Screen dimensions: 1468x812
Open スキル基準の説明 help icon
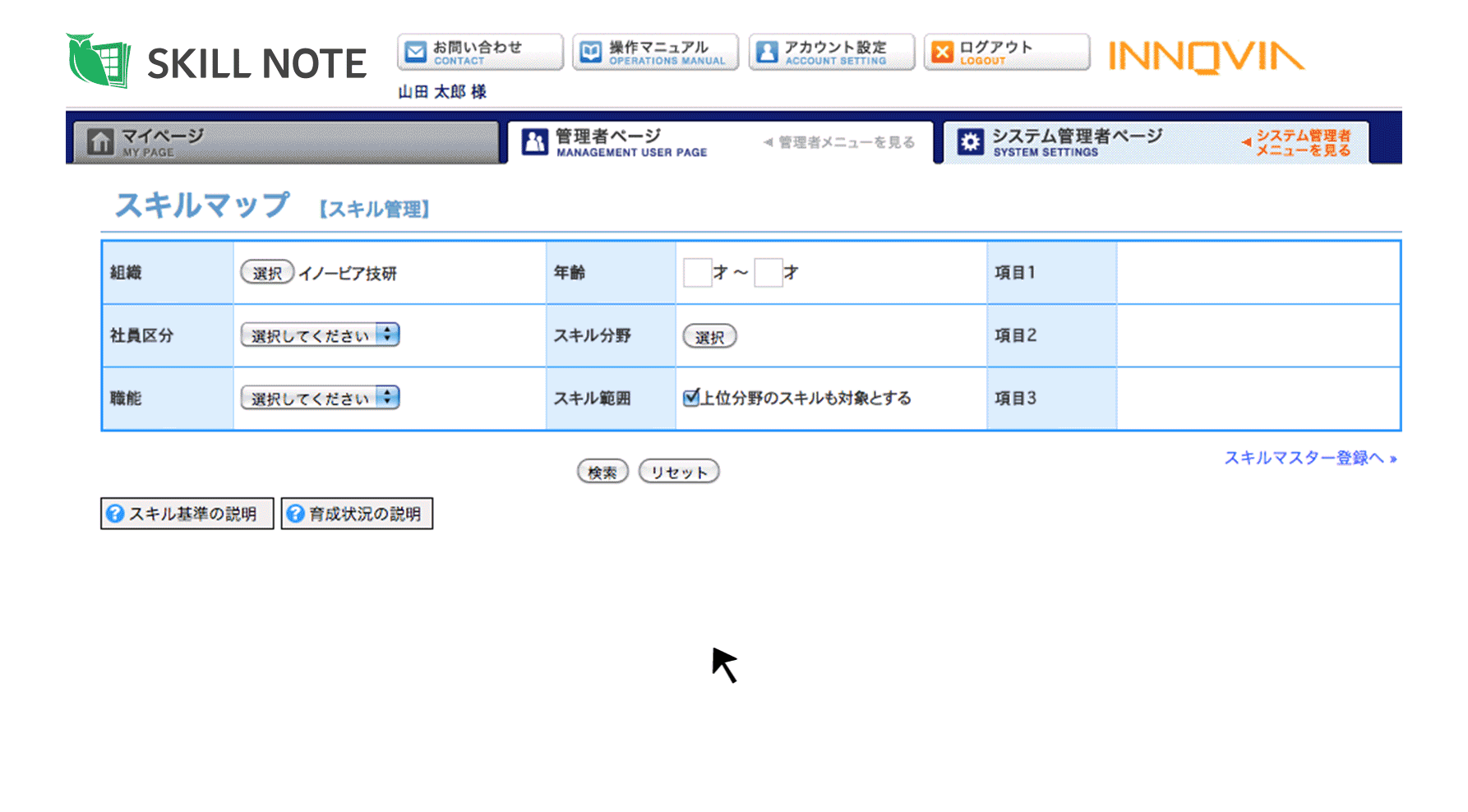pos(114,514)
